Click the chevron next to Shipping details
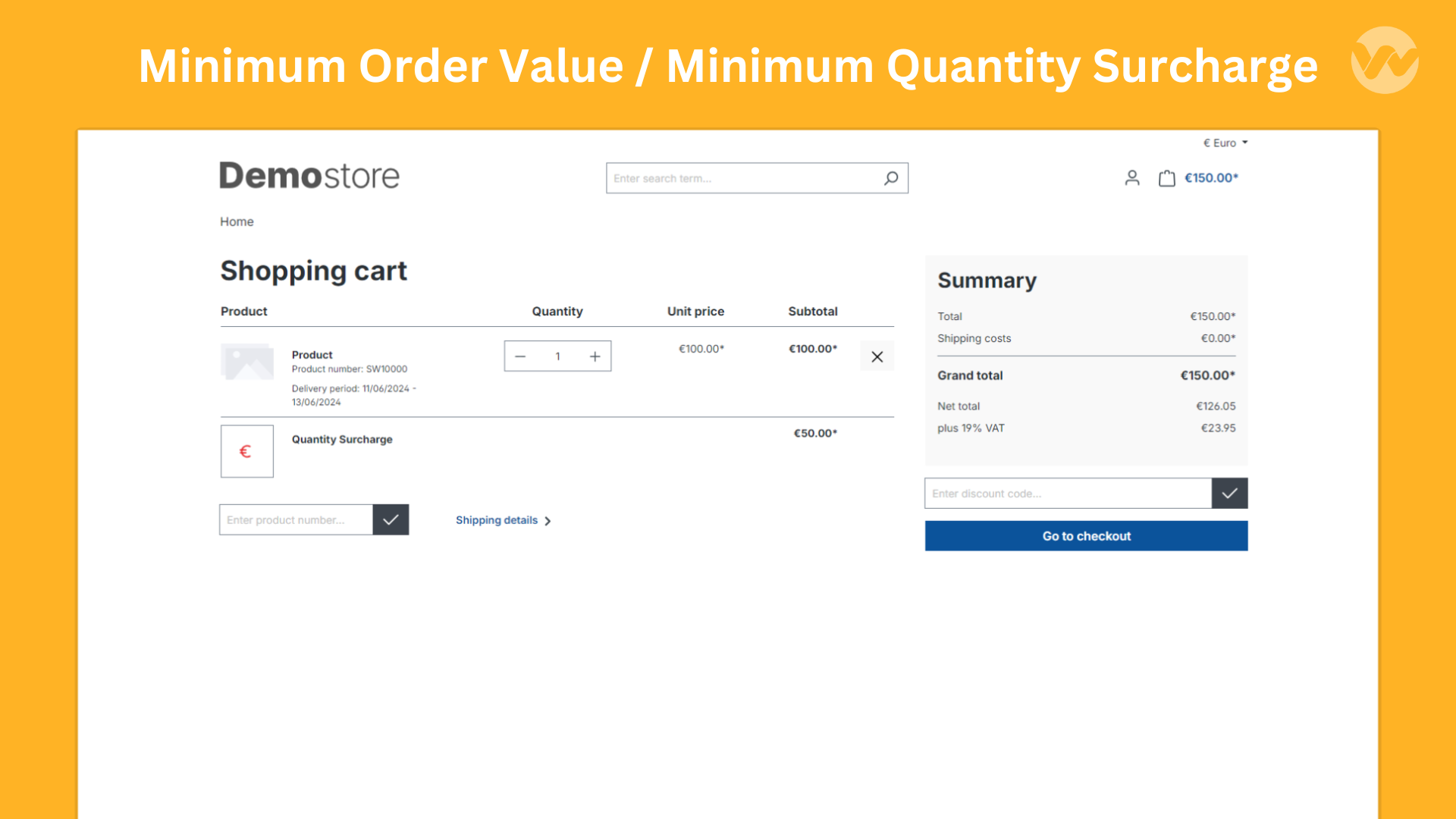 pyautogui.click(x=548, y=521)
